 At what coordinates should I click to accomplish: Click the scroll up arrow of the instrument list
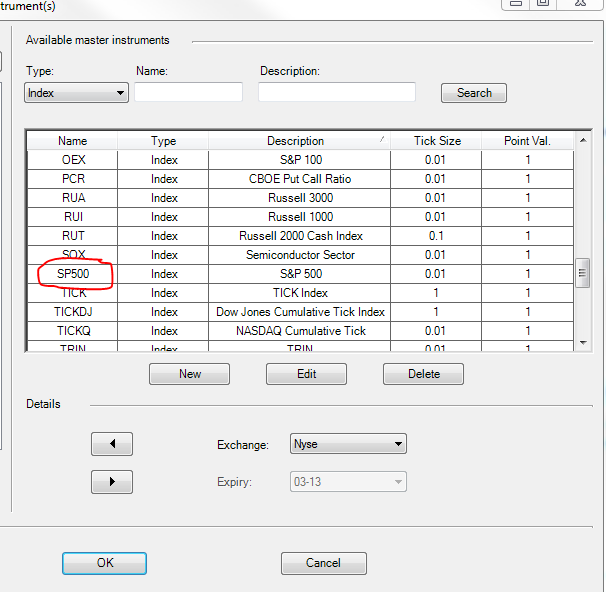pos(583,140)
